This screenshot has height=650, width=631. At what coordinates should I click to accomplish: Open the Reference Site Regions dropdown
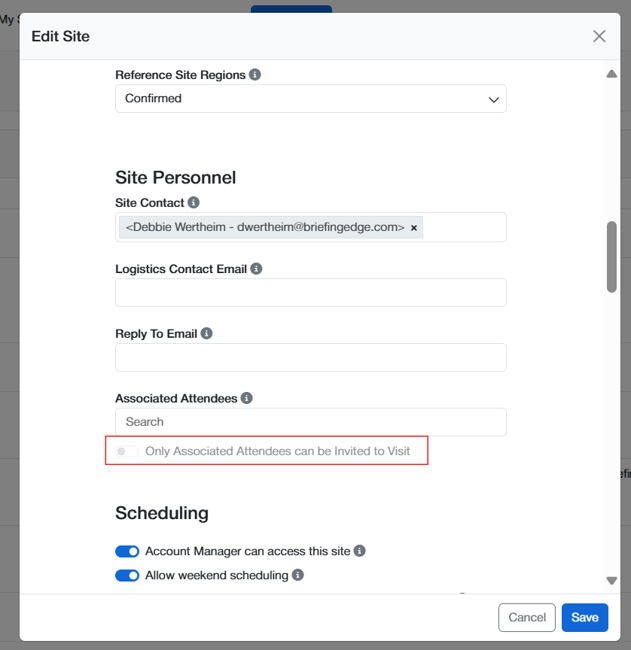[x=310, y=99]
